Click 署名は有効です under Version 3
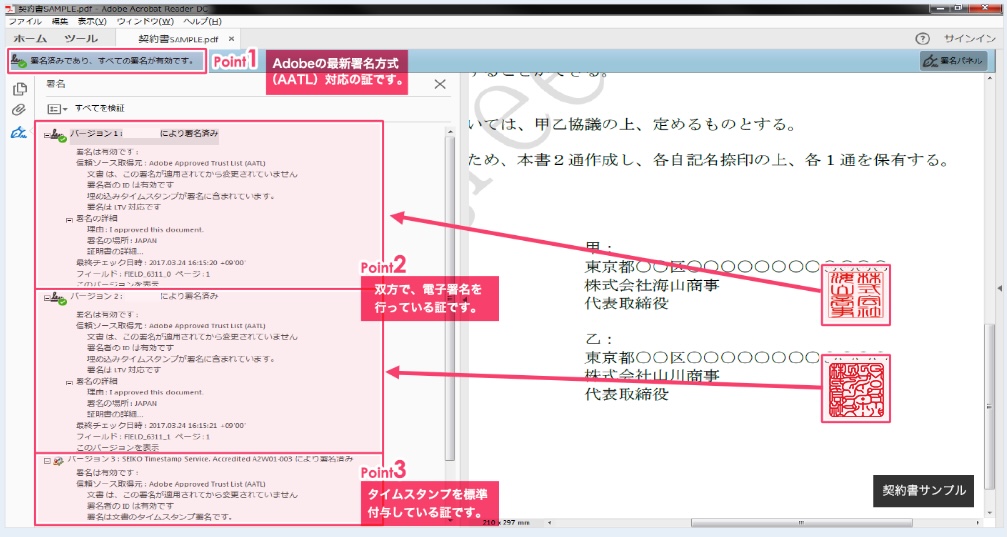The width and height of the screenshot is (1007, 537). pos(107,473)
